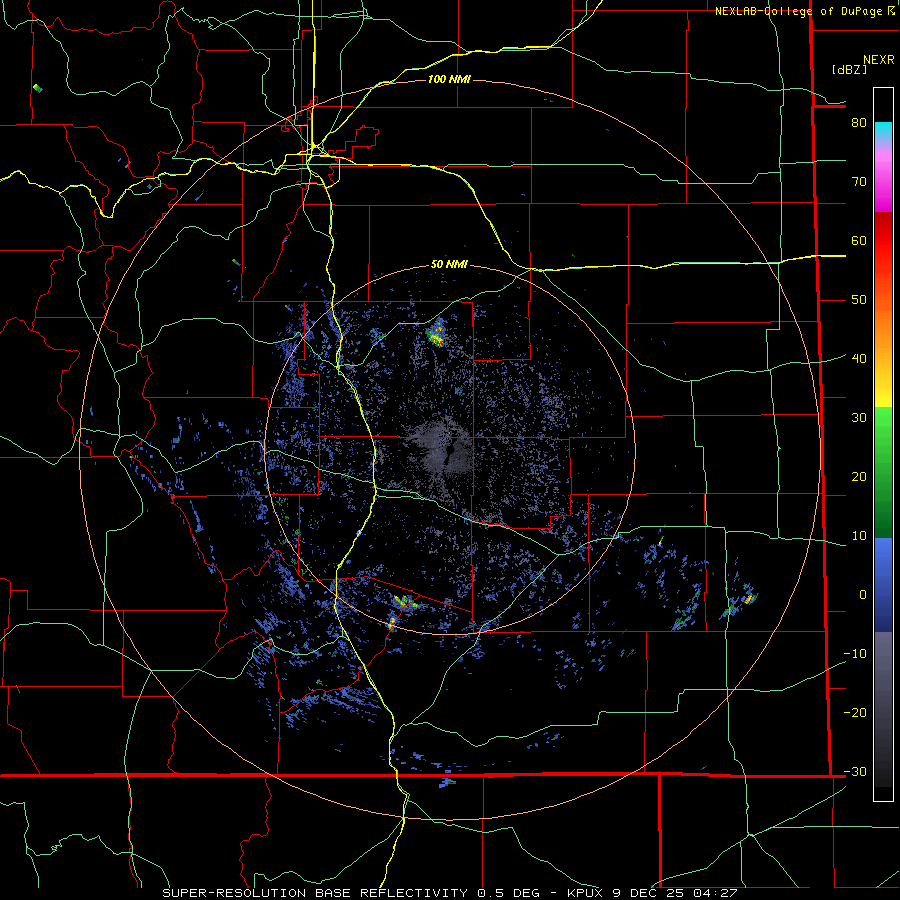Click the strong echo cell north of radar

pyautogui.click(x=436, y=333)
